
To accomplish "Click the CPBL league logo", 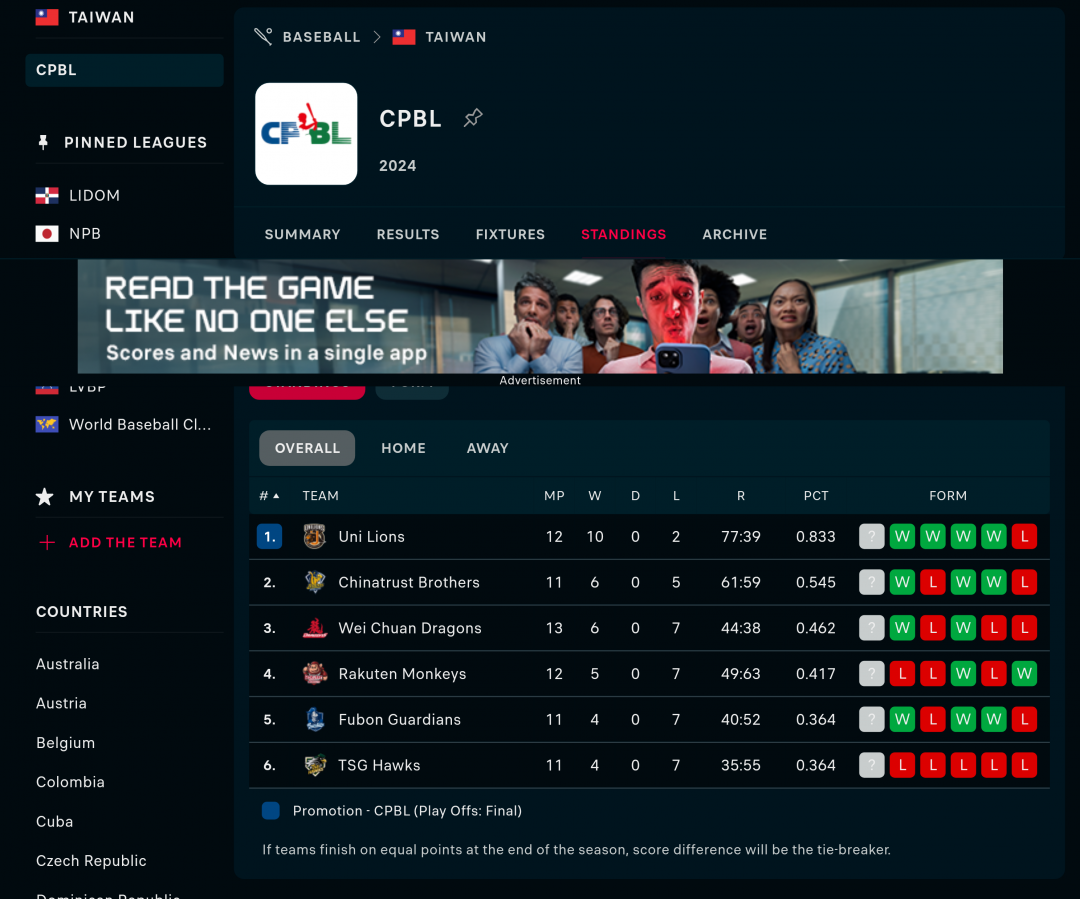I will pyautogui.click(x=306, y=134).
